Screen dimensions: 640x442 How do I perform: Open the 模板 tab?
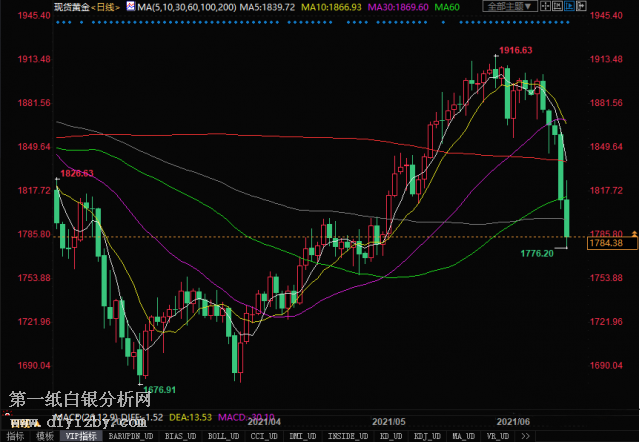pyautogui.click(x=45, y=436)
